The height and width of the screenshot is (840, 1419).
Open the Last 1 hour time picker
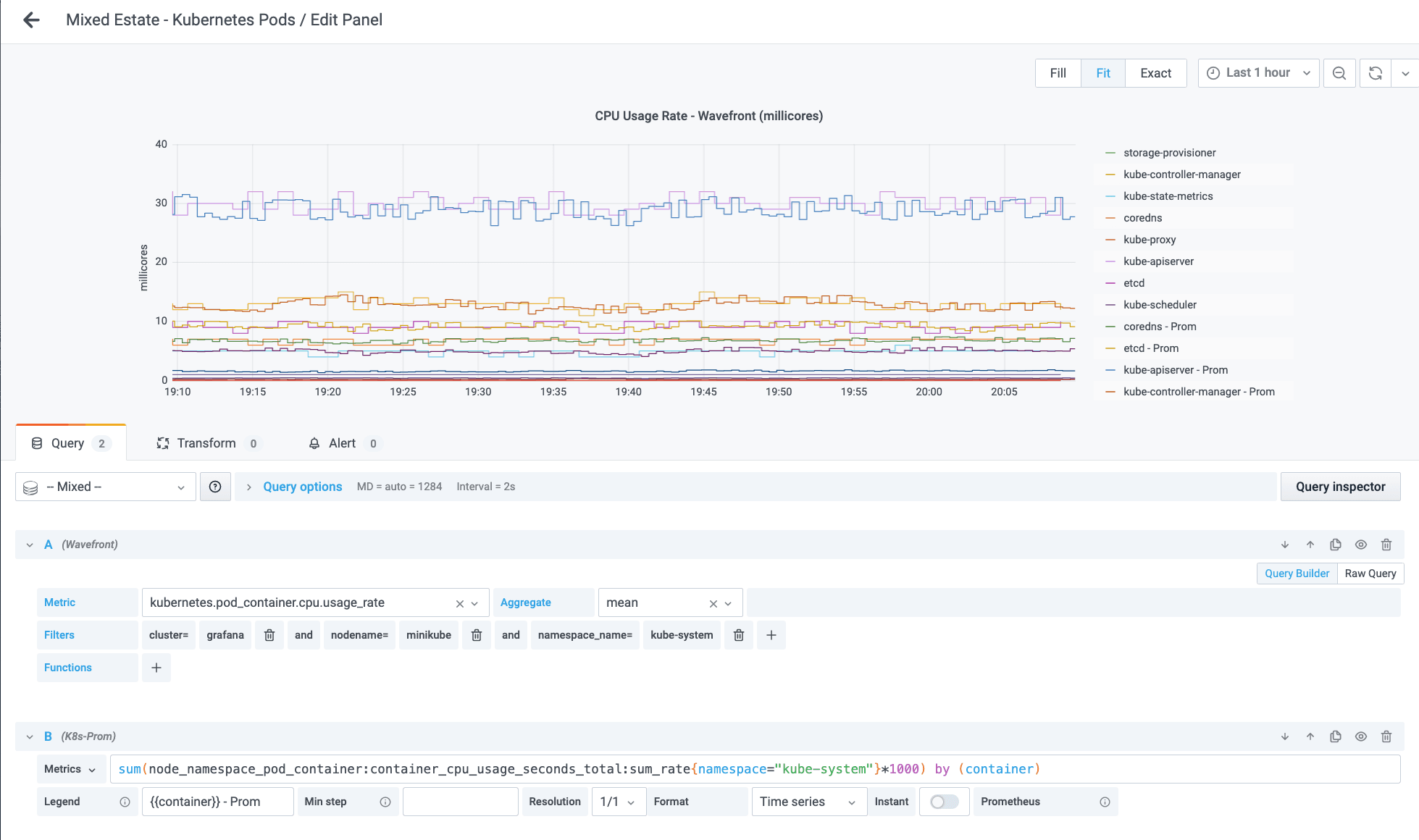coord(1258,73)
